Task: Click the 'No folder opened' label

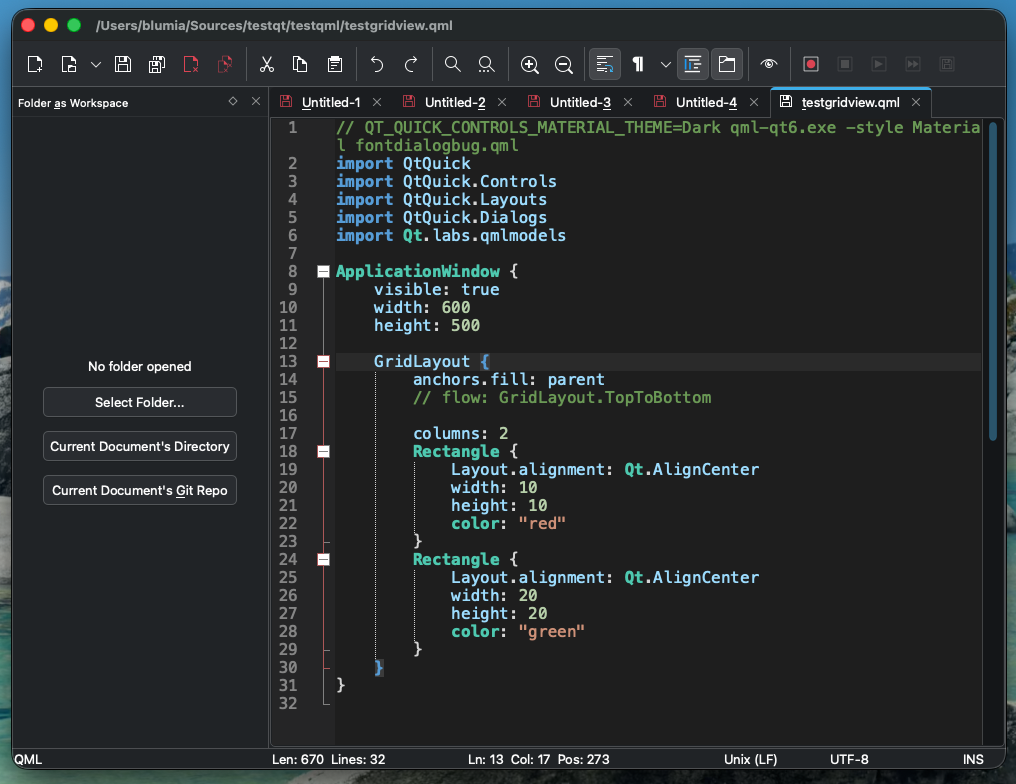Action: [139, 367]
